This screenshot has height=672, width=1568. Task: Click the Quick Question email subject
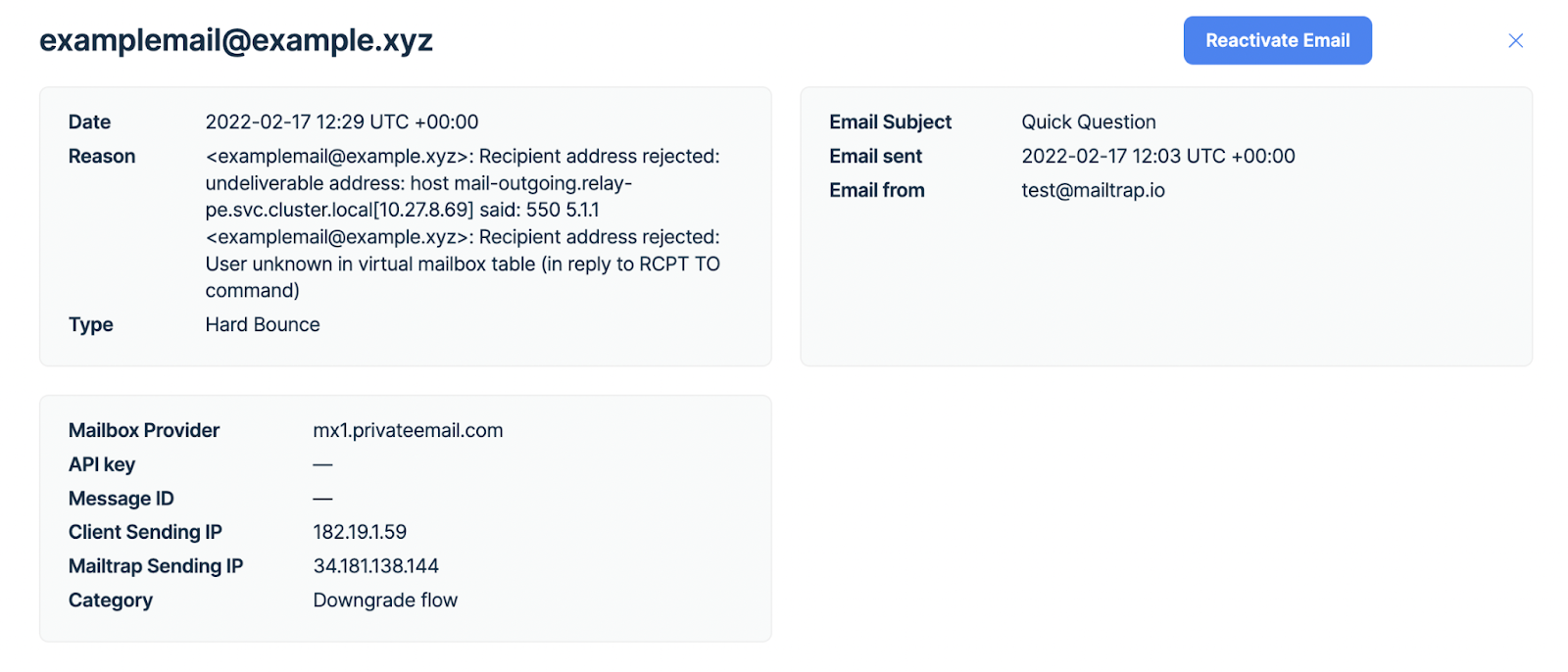pyautogui.click(x=1088, y=121)
